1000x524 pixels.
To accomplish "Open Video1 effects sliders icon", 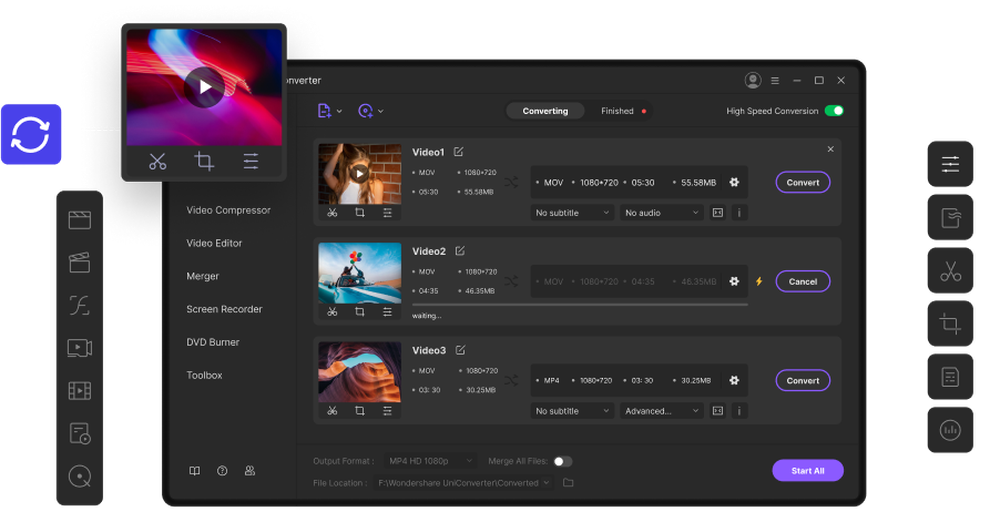I will tap(387, 213).
